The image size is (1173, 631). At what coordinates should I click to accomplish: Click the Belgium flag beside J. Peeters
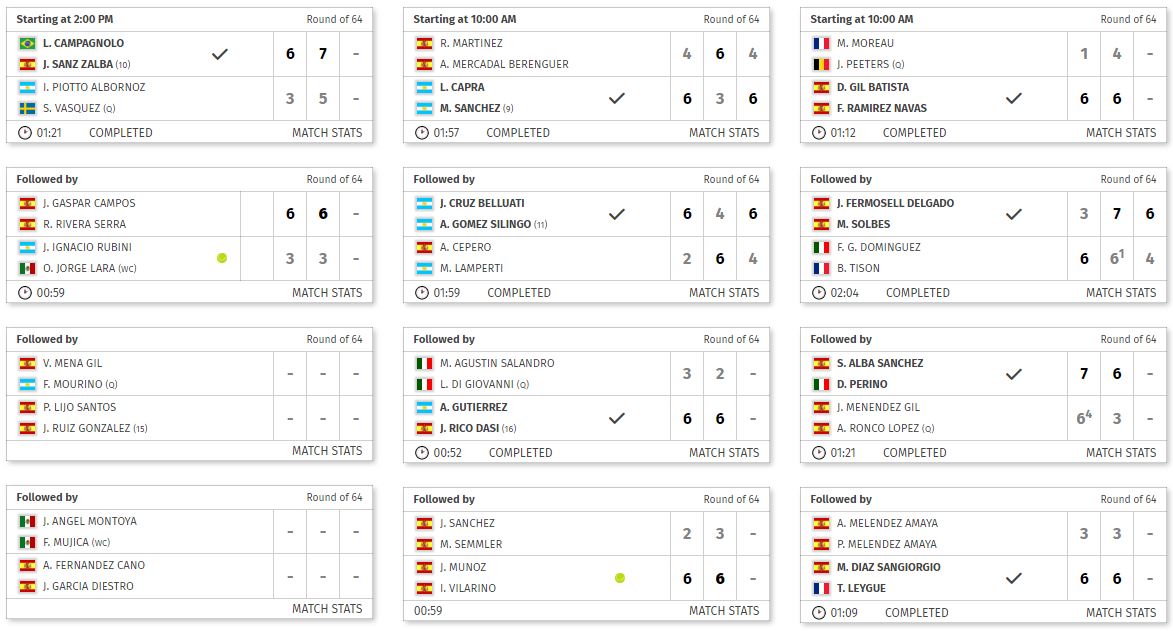tap(821, 64)
